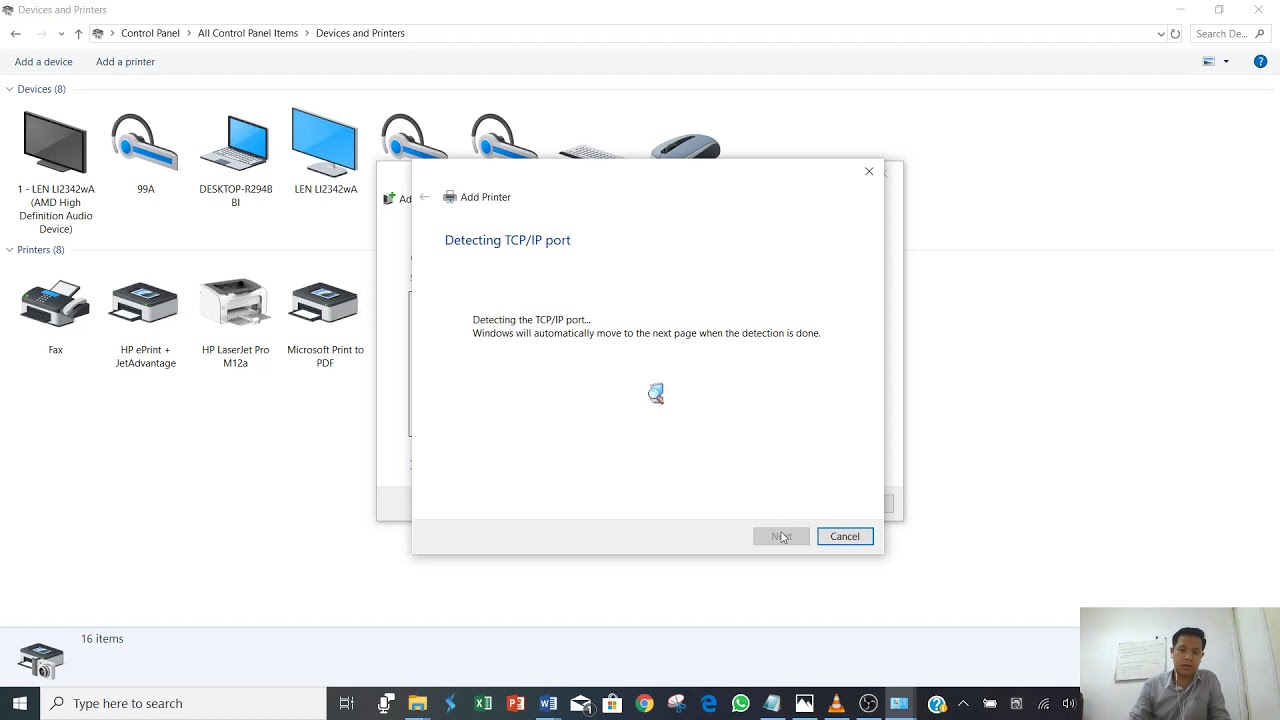1280x720 pixels.
Task: Change view with the view icon
Action: coord(1208,62)
